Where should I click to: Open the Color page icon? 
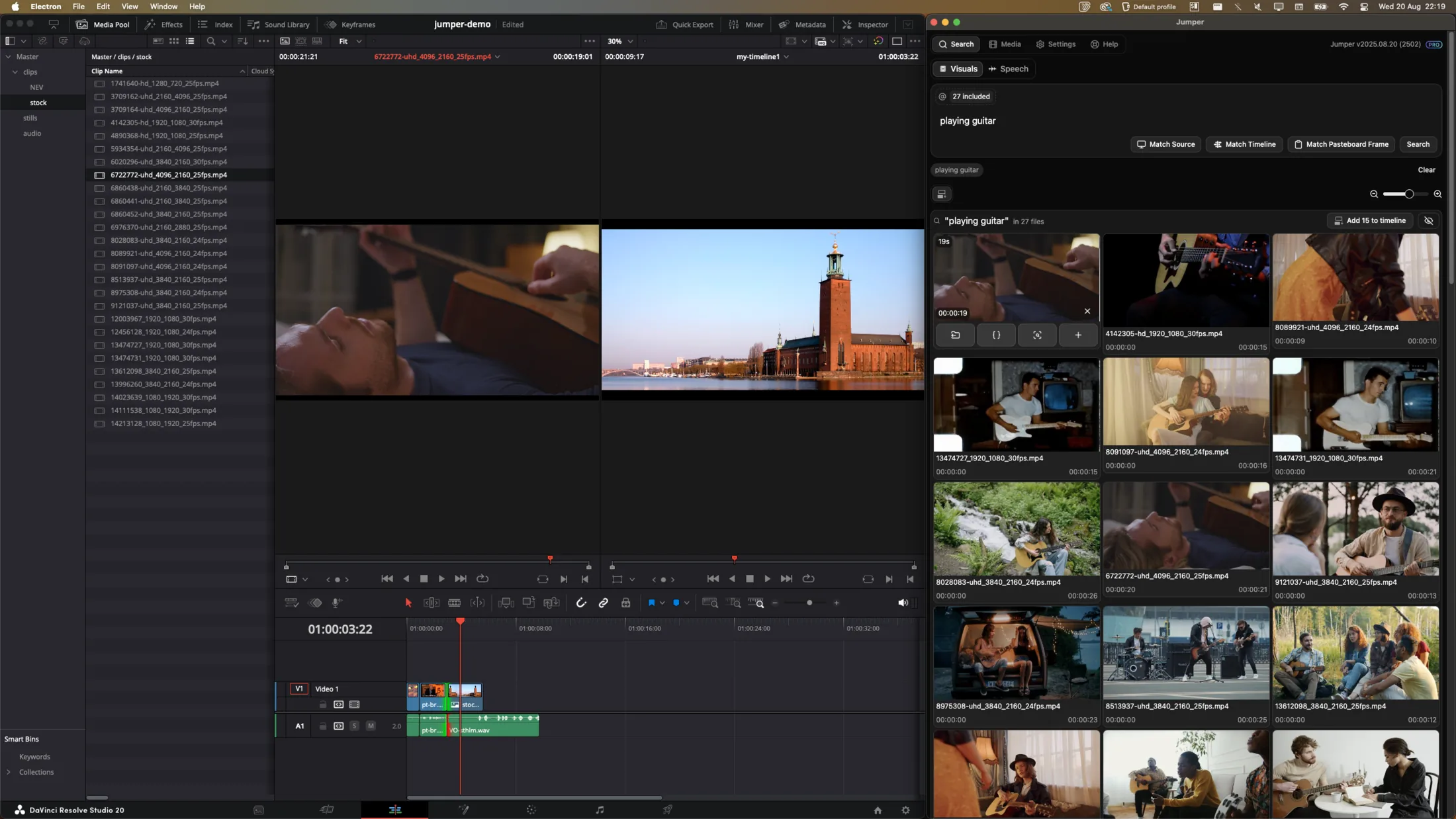[531, 810]
